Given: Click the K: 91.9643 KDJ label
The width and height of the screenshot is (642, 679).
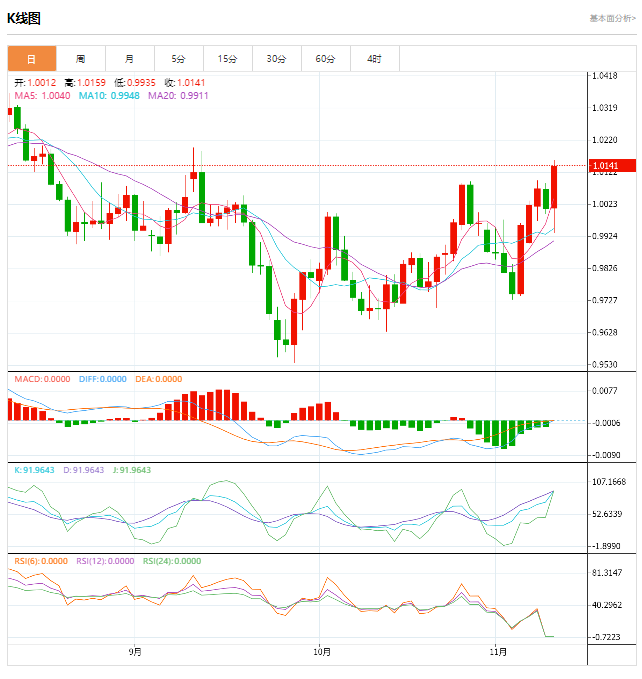Looking at the screenshot, I should [x=34, y=470].
